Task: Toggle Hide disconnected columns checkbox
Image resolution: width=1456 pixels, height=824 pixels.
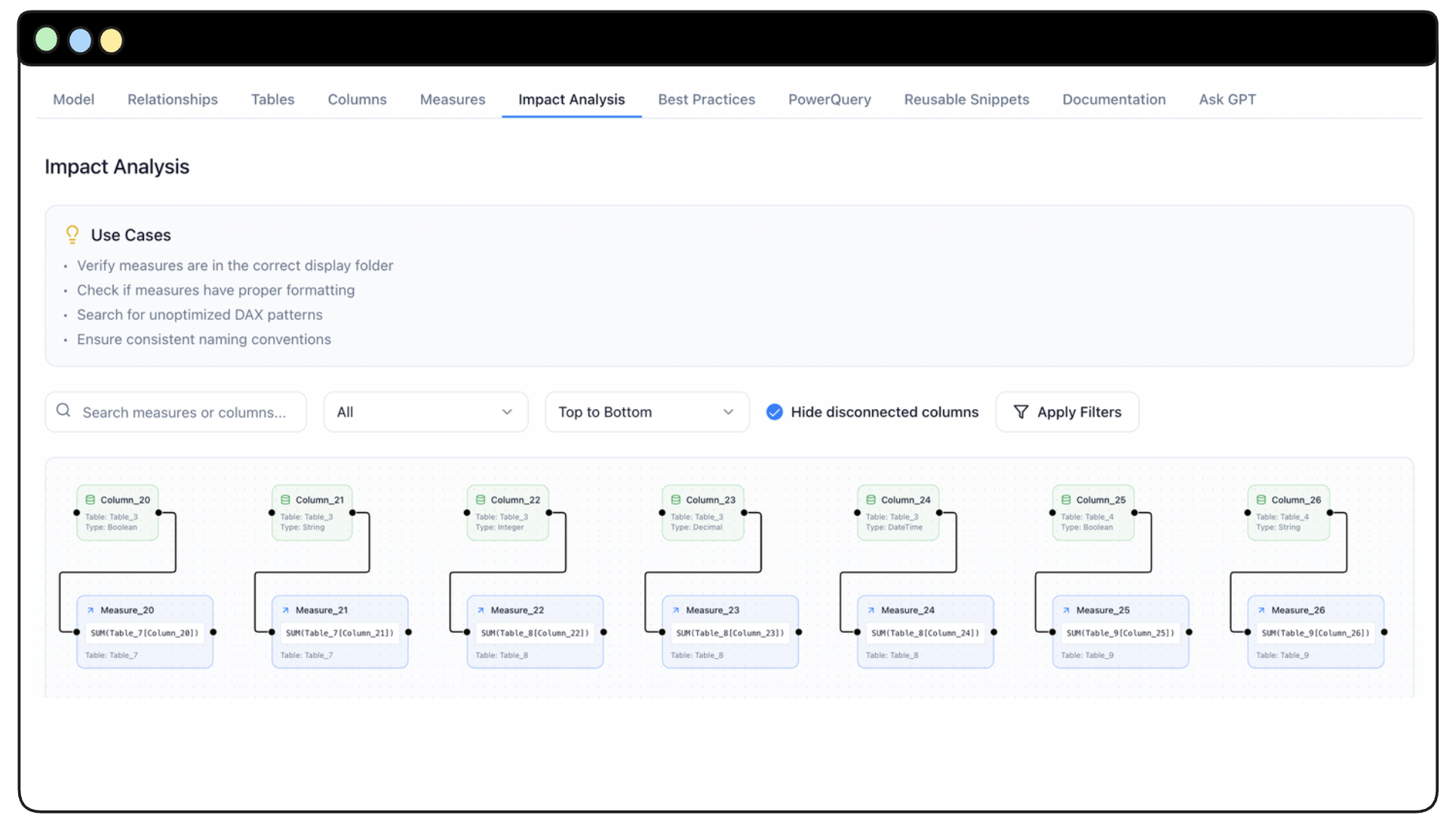Action: [x=774, y=412]
